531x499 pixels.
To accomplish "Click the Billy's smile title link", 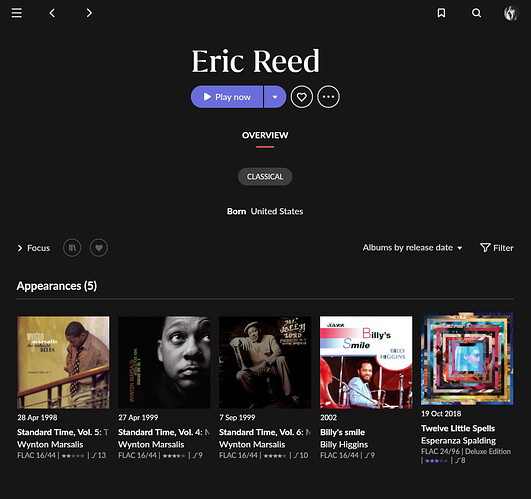I will click(342, 432).
